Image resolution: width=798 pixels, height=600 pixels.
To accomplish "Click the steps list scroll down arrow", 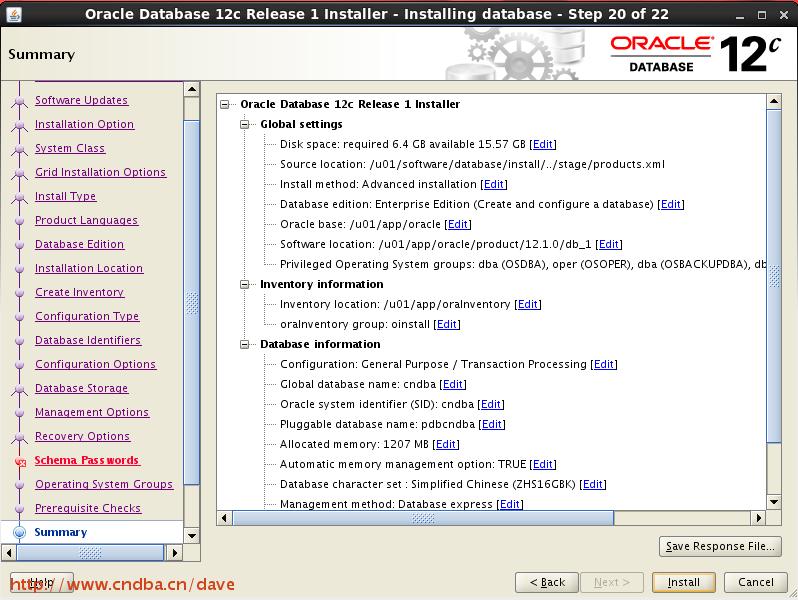I will click(192, 535).
